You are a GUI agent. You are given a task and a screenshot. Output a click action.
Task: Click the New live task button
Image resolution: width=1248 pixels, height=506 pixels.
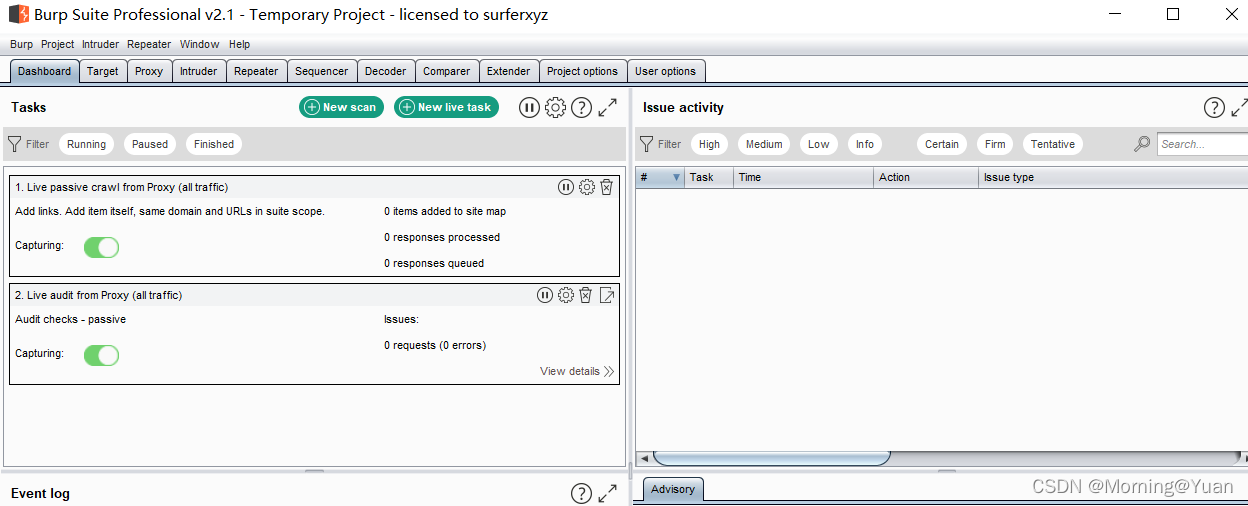pyautogui.click(x=446, y=107)
